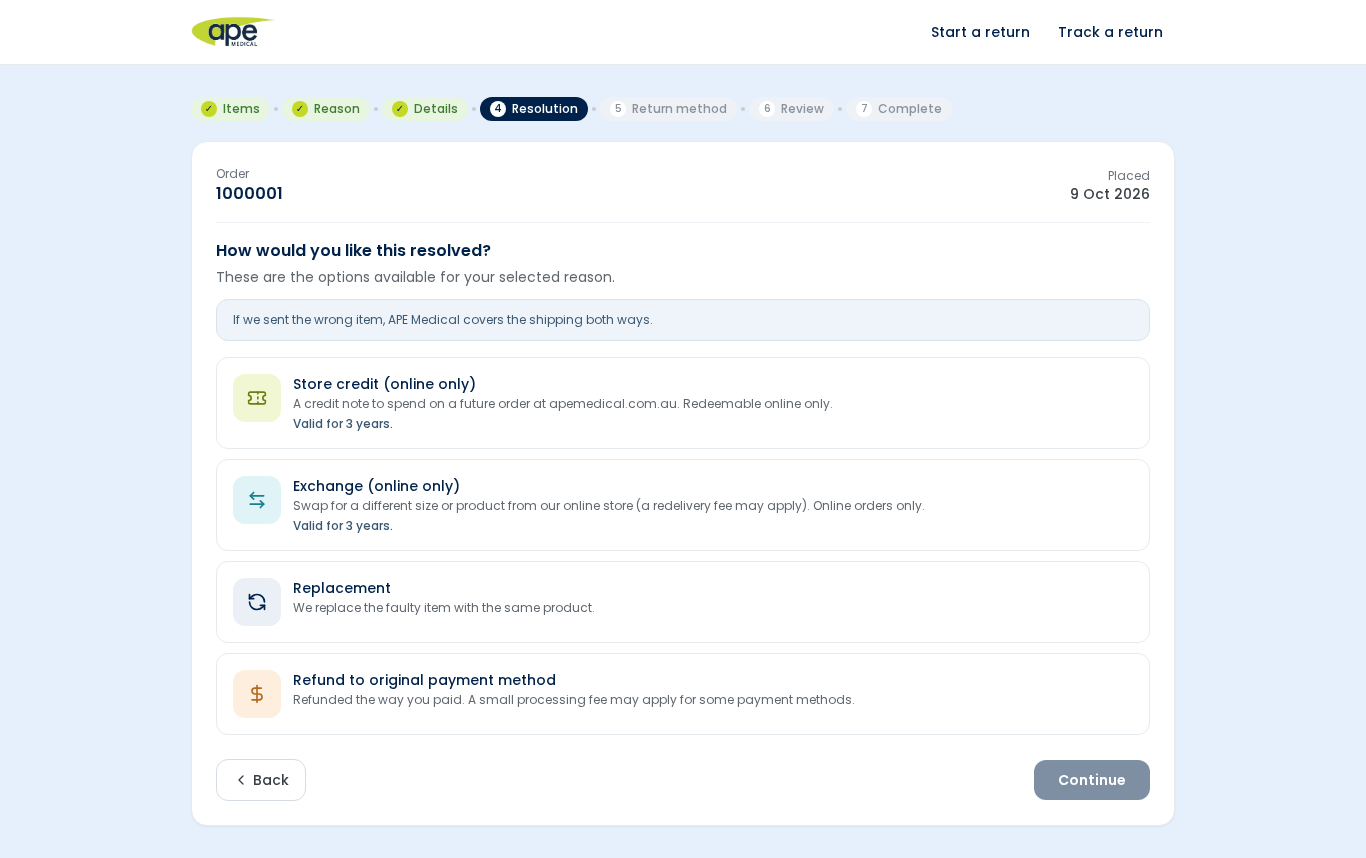Click the wrong item shipping notice
1366x858 pixels.
click(x=683, y=320)
